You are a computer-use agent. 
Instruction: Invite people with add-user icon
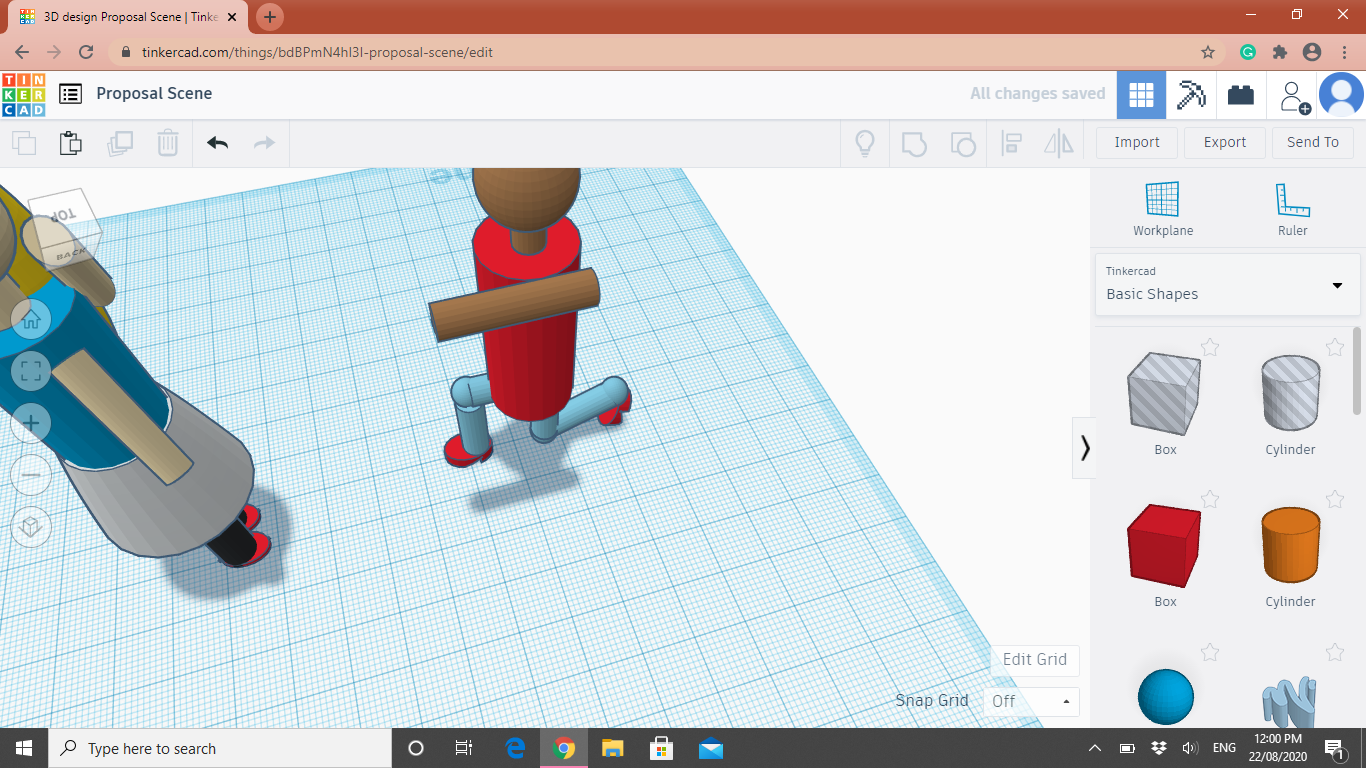click(1294, 96)
